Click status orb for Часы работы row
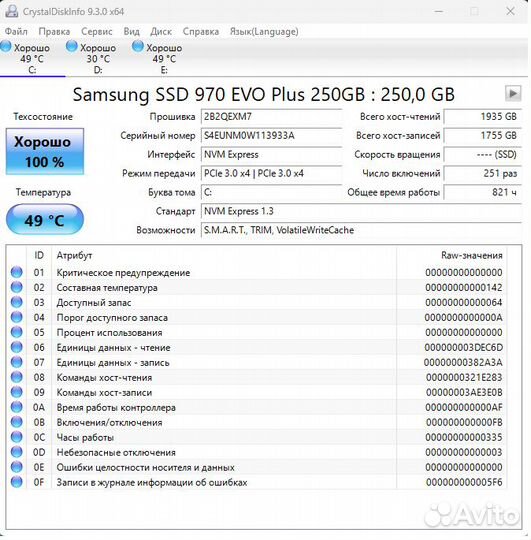531x540 pixels. pyautogui.click(x=16, y=437)
